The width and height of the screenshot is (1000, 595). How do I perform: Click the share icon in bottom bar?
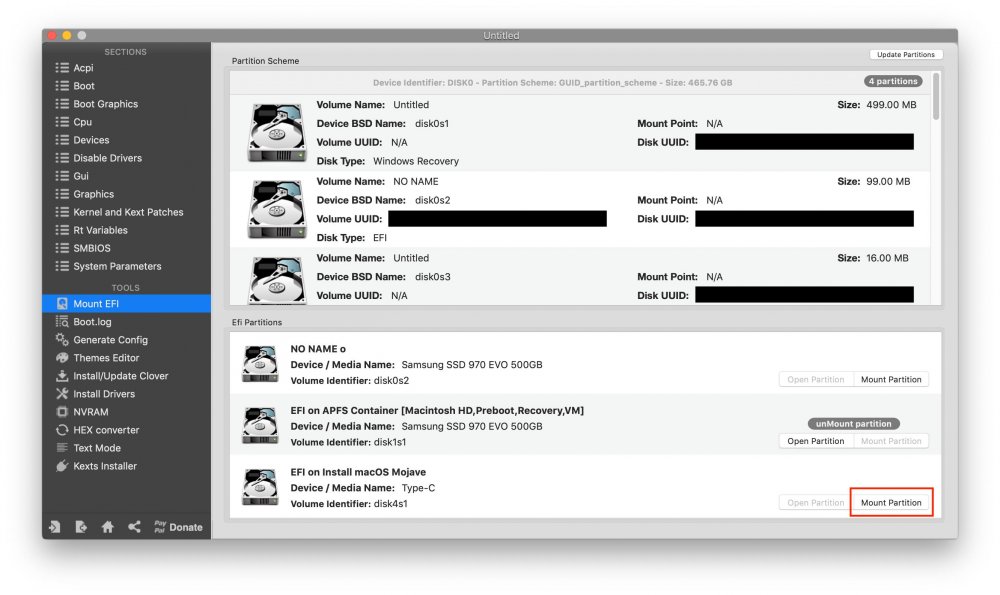pyautogui.click(x=134, y=527)
